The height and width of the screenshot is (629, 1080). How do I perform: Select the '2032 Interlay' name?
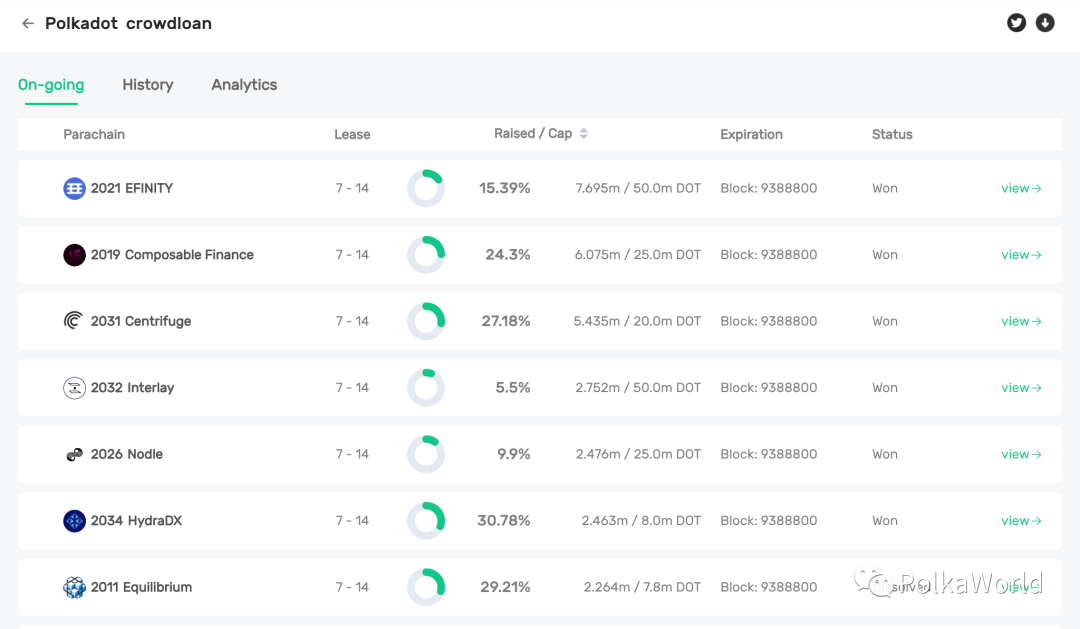132,388
